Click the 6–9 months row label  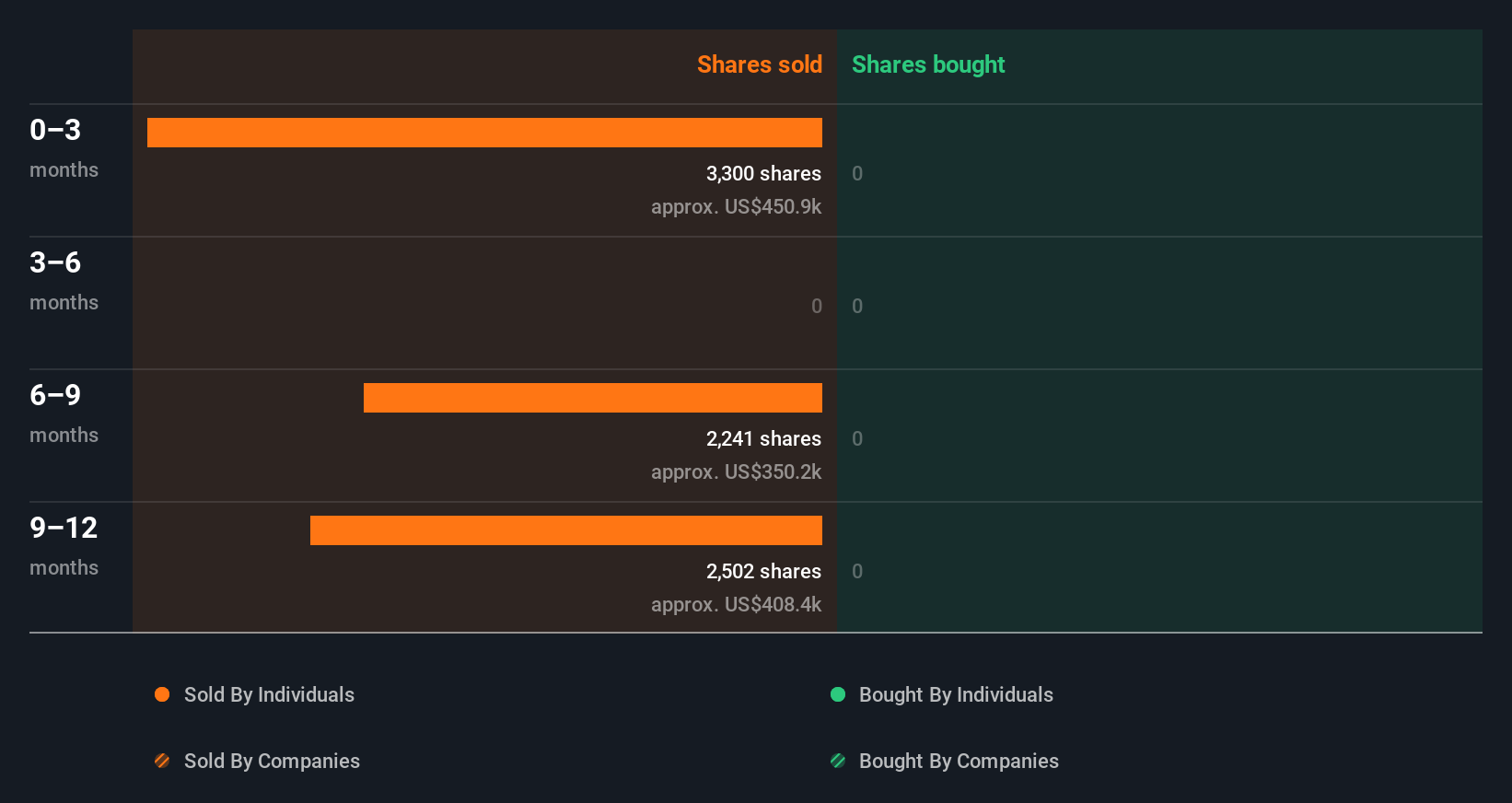(64, 413)
